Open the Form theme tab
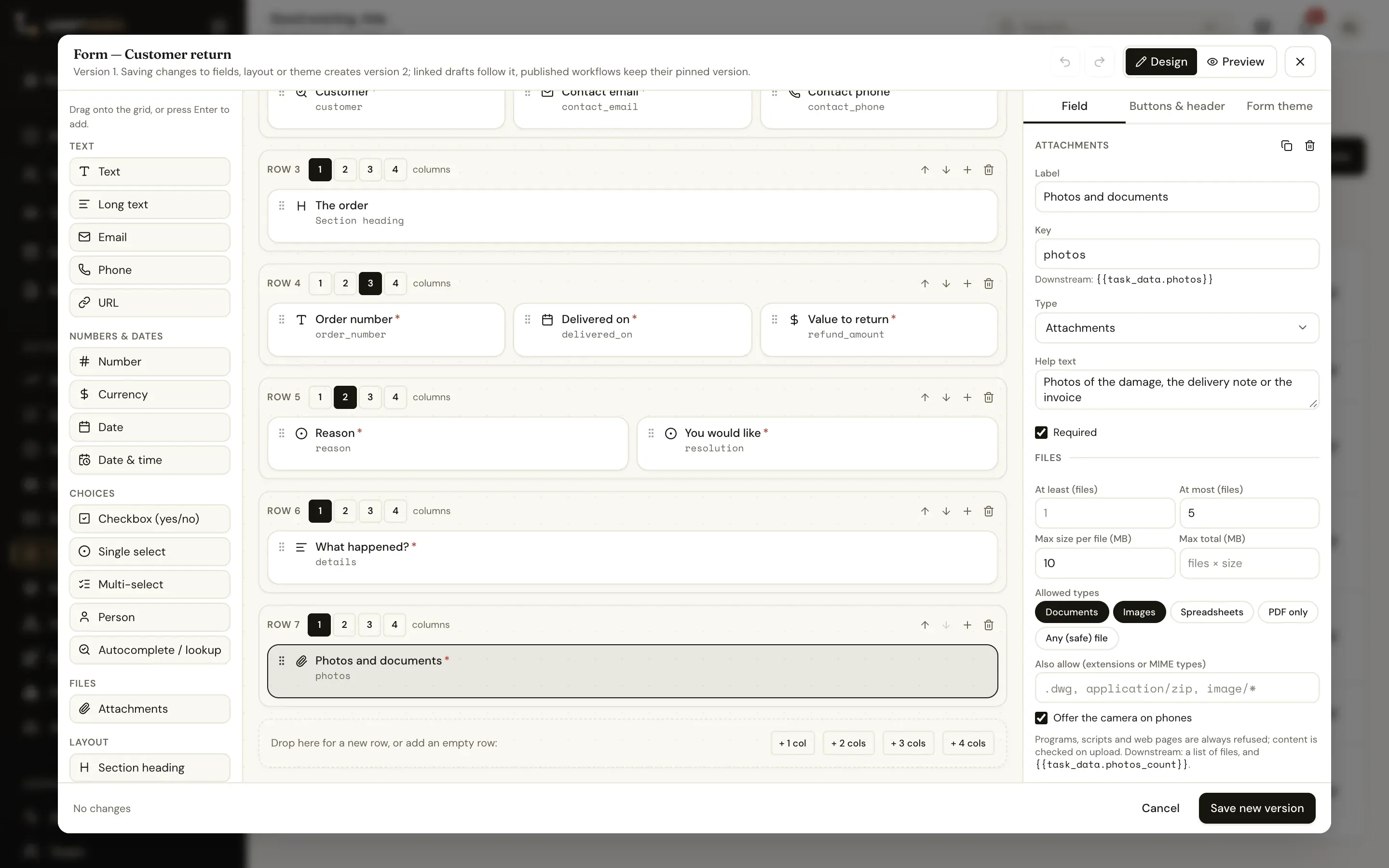 pos(1280,106)
